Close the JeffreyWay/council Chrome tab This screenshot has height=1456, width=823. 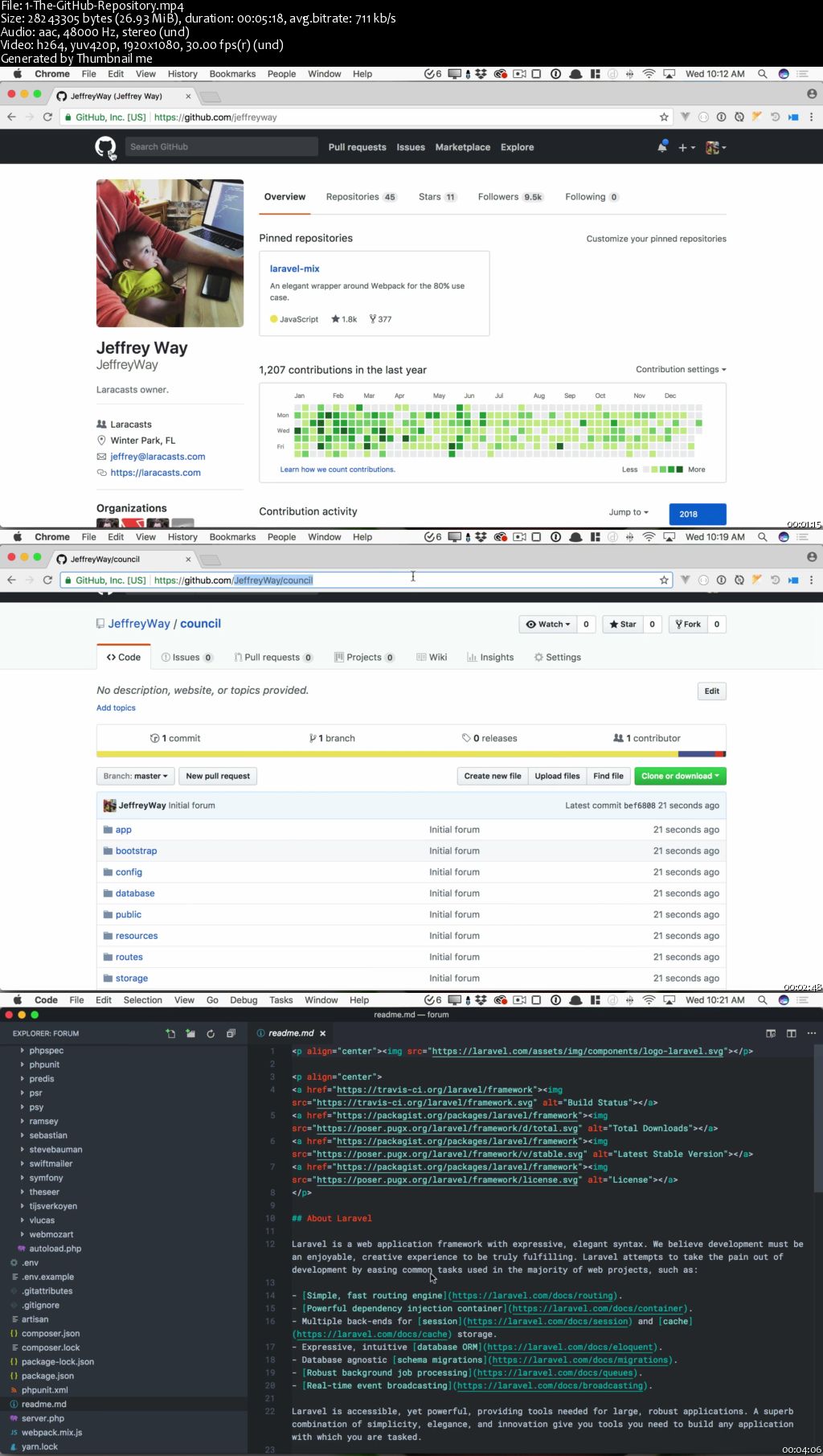(188, 560)
